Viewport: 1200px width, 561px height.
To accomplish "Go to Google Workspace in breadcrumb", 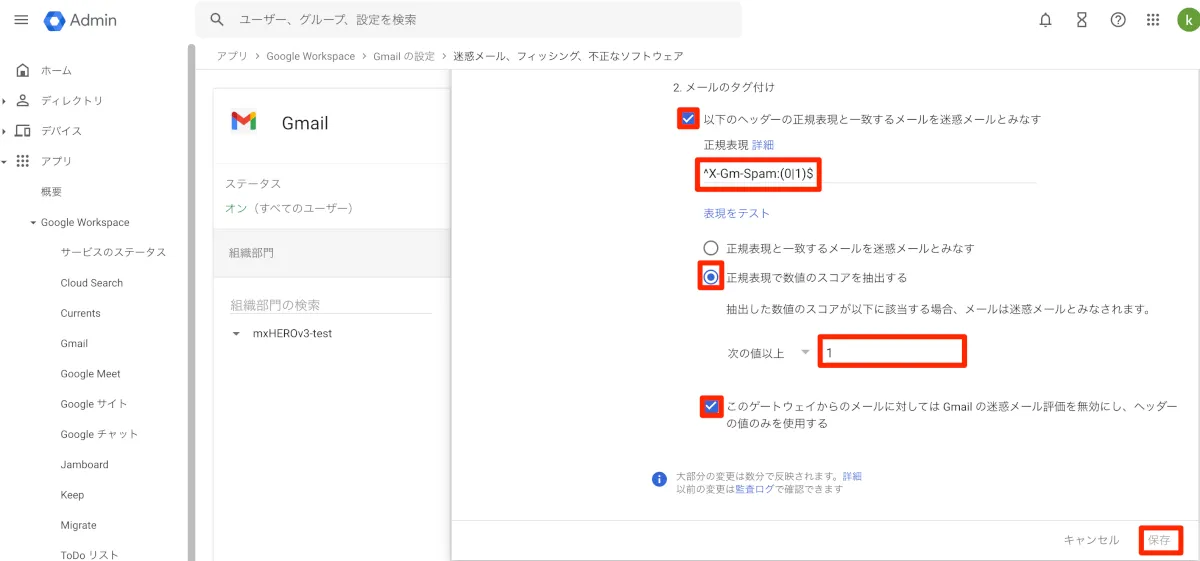I will tap(310, 56).
